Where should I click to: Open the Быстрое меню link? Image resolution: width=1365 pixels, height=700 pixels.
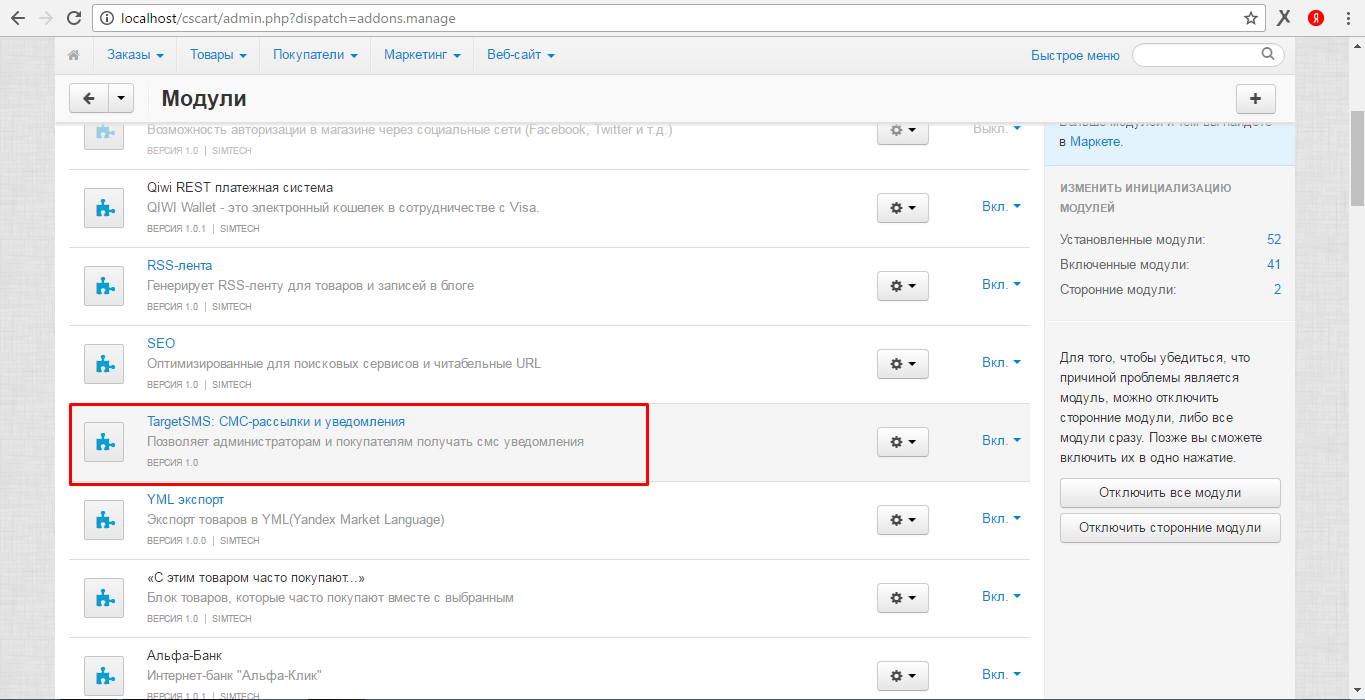coord(1075,55)
